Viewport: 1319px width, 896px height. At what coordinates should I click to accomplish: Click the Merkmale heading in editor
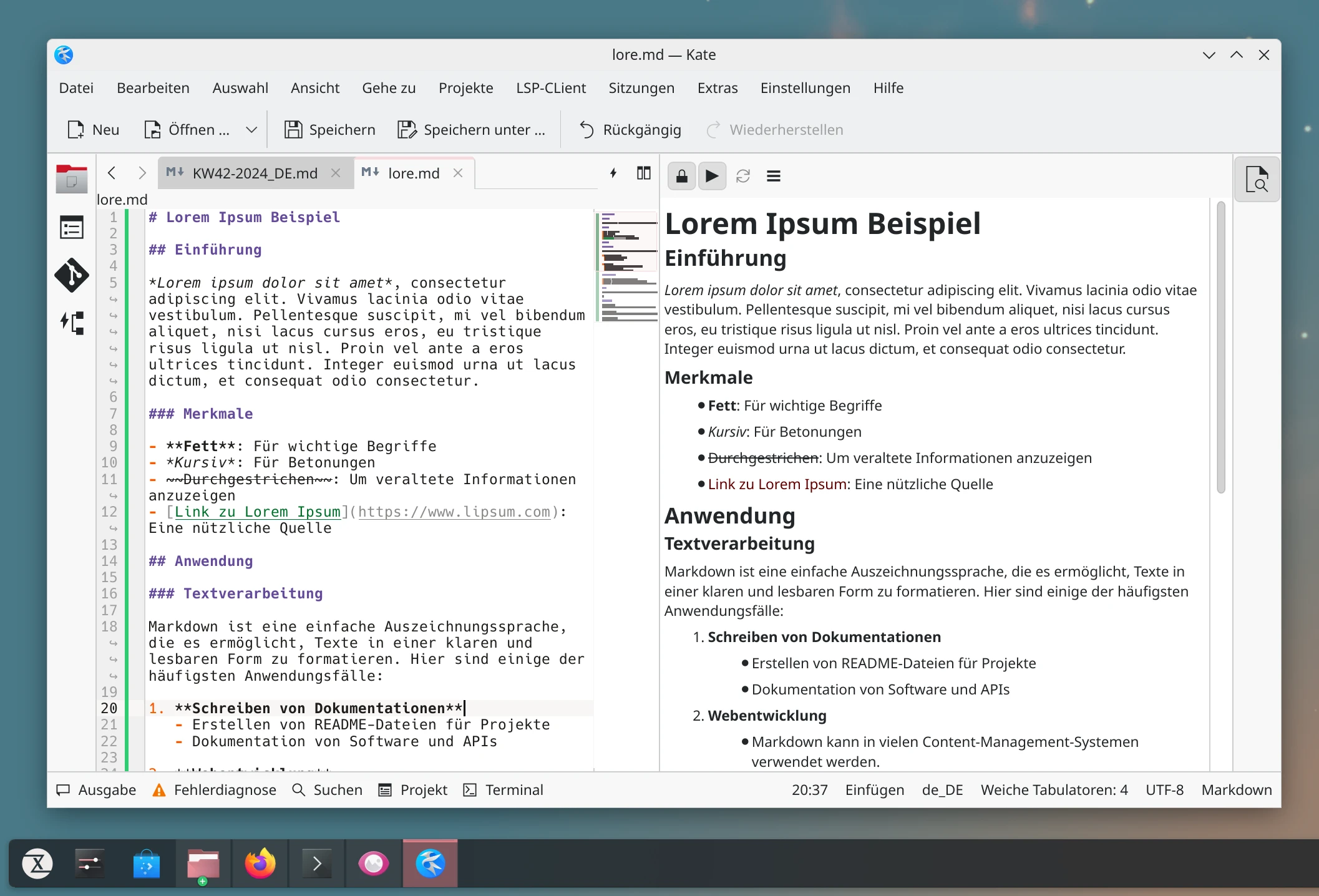coord(201,414)
